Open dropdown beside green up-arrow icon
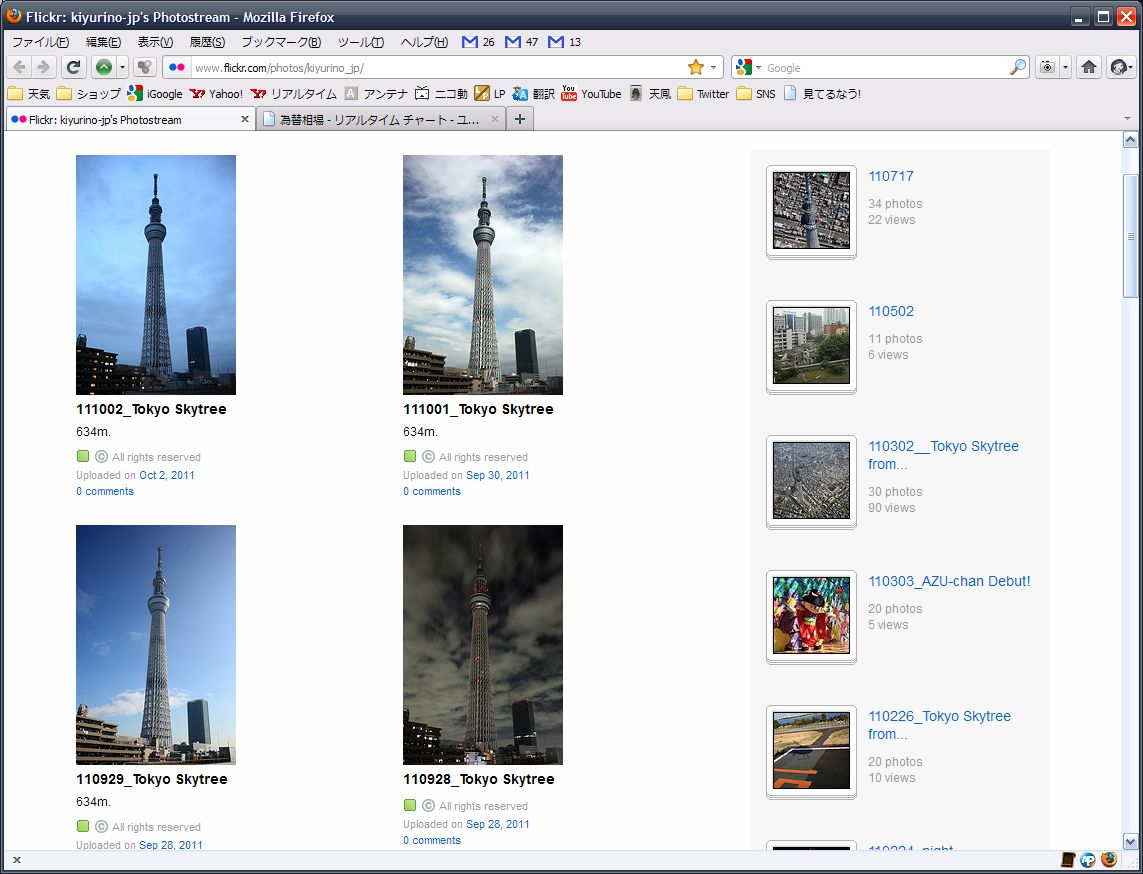Screen dimensions: 1143x874 pos(122,67)
